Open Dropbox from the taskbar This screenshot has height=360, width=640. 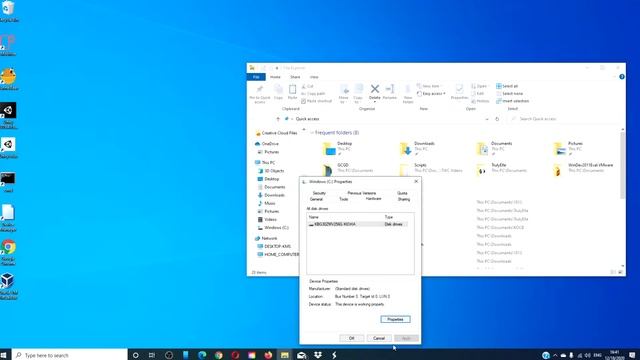click(318, 355)
